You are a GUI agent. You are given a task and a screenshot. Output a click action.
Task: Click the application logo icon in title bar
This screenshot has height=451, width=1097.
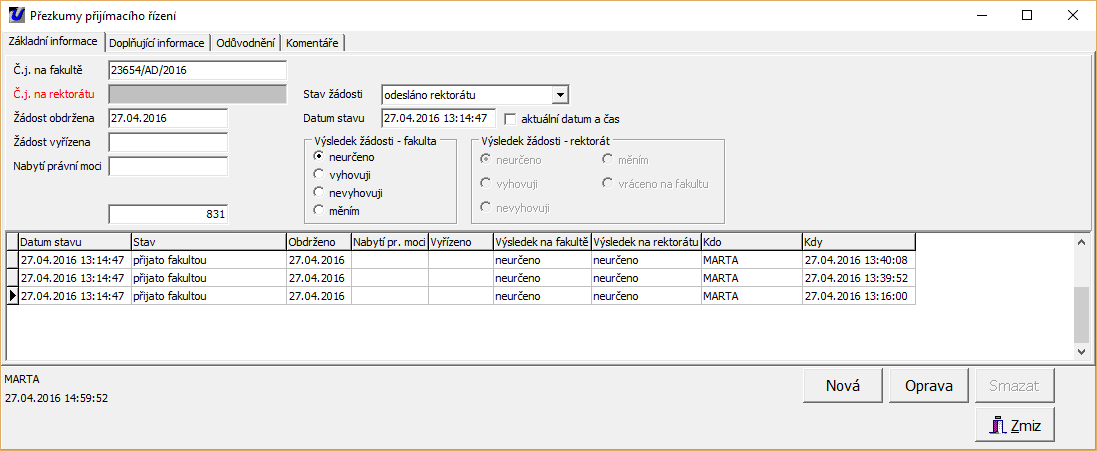click(x=16, y=15)
